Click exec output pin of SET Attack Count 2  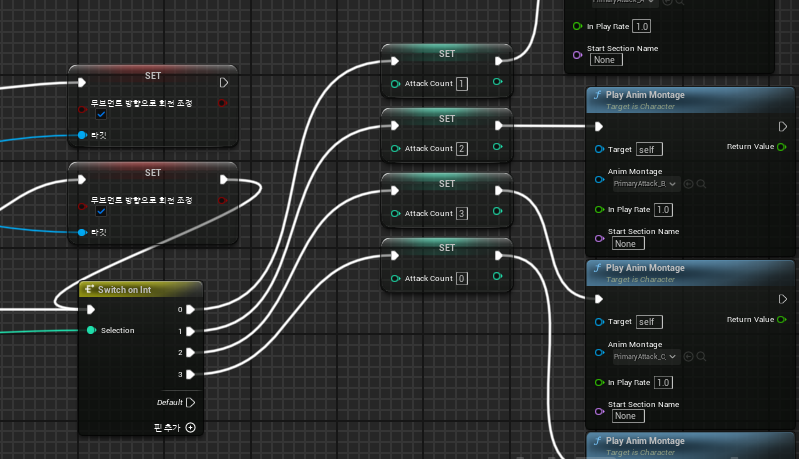click(x=498, y=126)
